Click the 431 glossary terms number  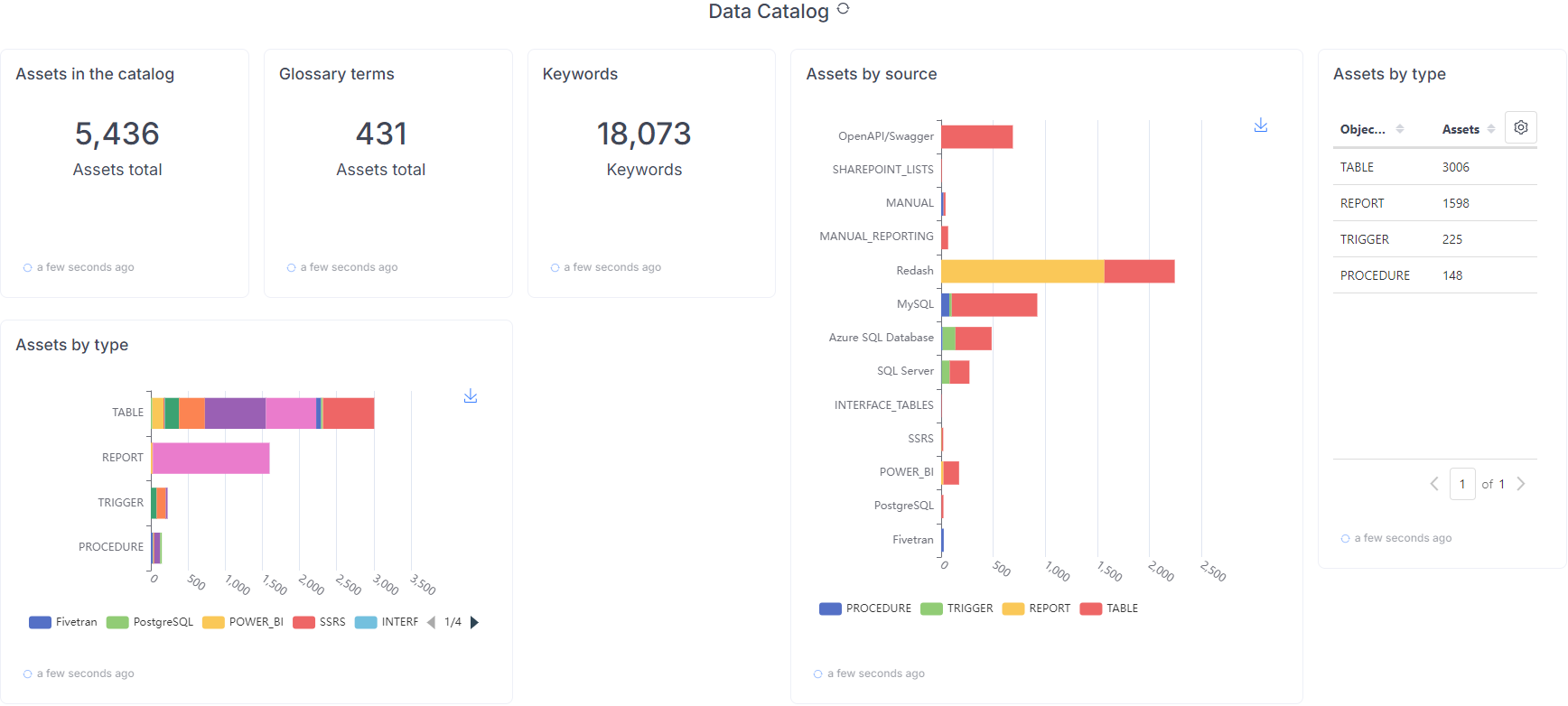pyautogui.click(x=381, y=134)
